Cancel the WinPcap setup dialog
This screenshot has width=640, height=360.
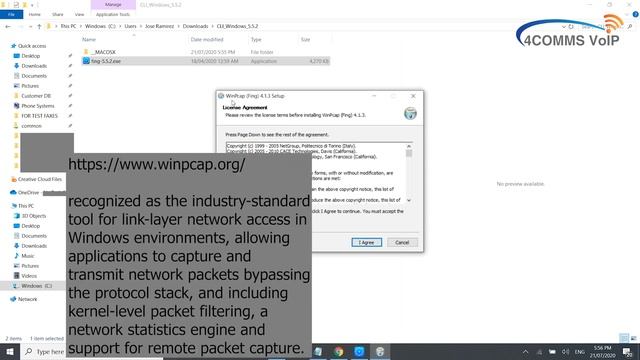[402, 242]
